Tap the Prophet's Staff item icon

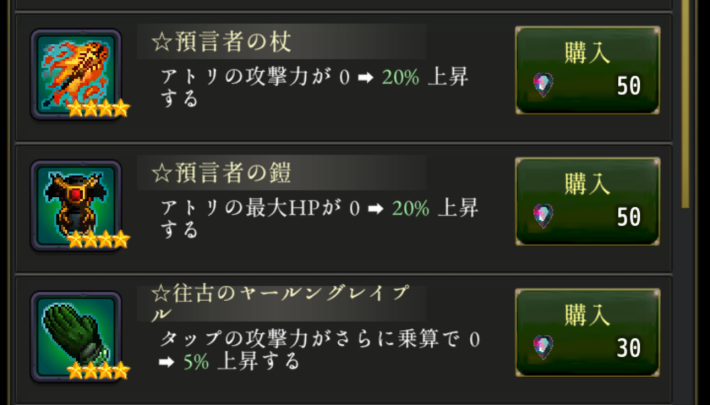[x=76, y=72]
